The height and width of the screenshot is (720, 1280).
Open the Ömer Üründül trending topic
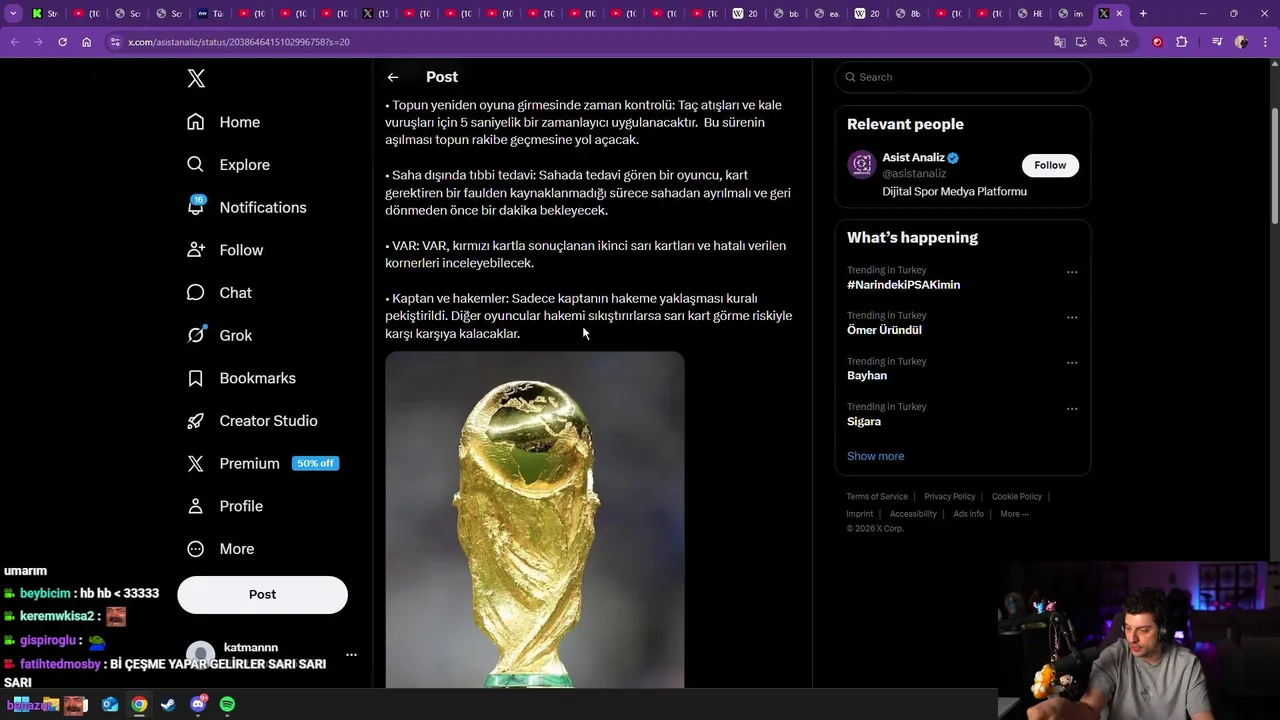[x=884, y=330]
